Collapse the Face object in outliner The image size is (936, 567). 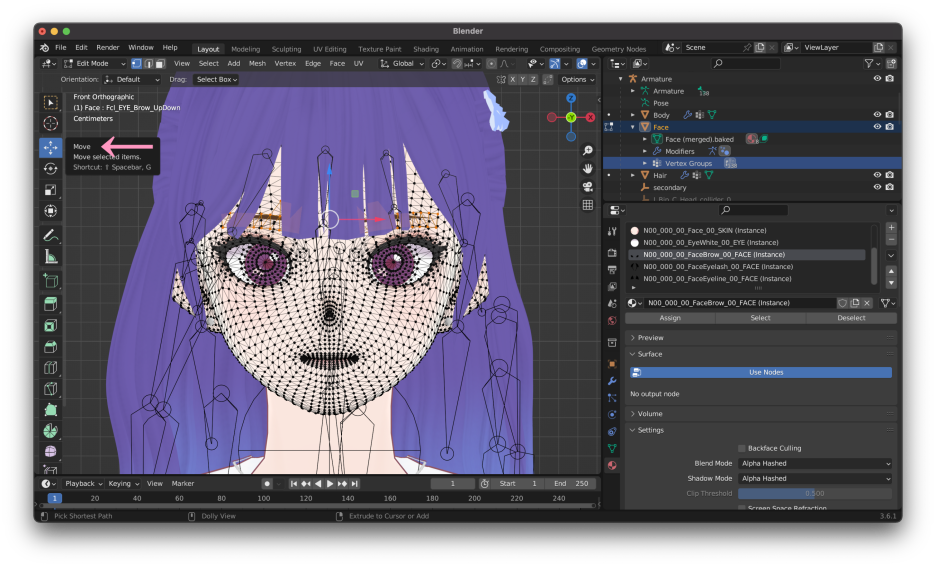pos(632,127)
